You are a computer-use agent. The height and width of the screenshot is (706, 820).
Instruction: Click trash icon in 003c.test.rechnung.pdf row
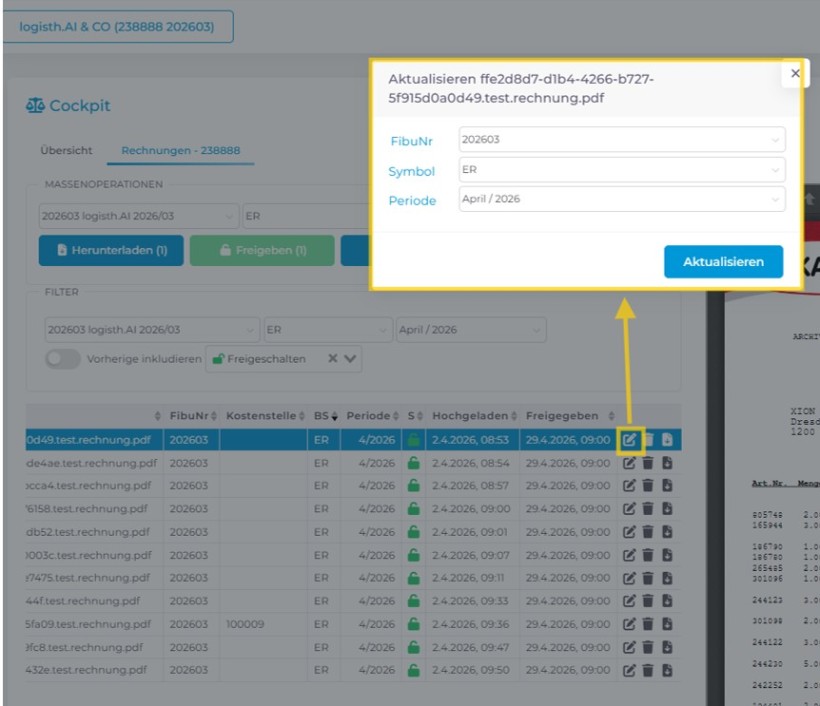coord(647,555)
